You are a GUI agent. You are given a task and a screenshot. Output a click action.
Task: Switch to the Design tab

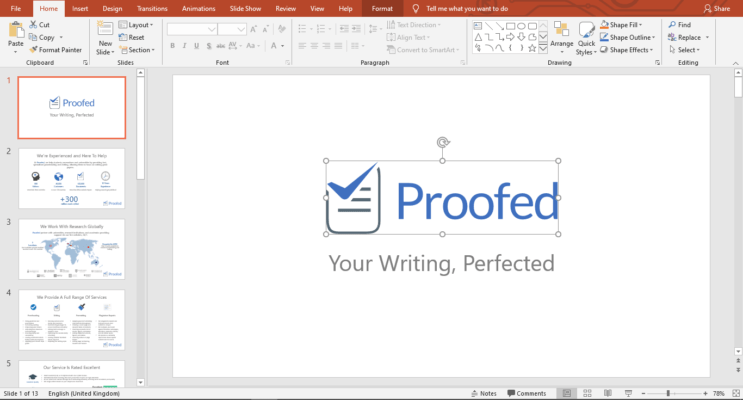[112, 9]
